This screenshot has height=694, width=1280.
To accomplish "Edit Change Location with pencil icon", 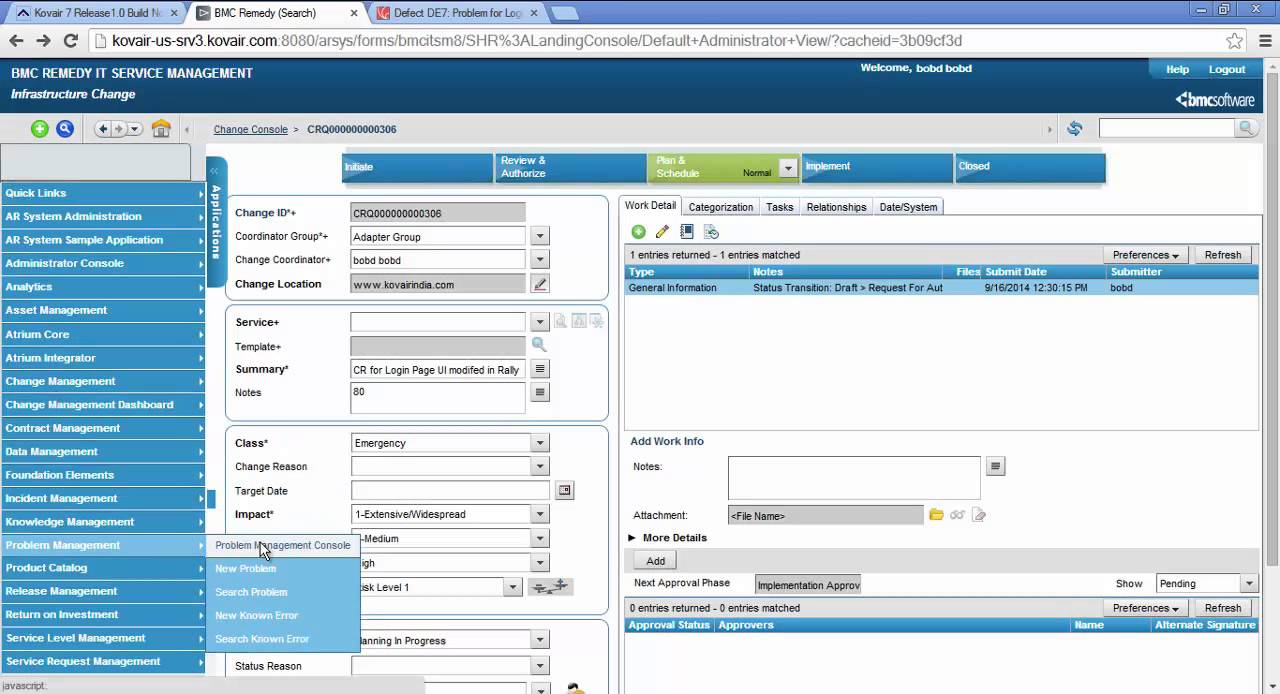I will pyautogui.click(x=540, y=284).
